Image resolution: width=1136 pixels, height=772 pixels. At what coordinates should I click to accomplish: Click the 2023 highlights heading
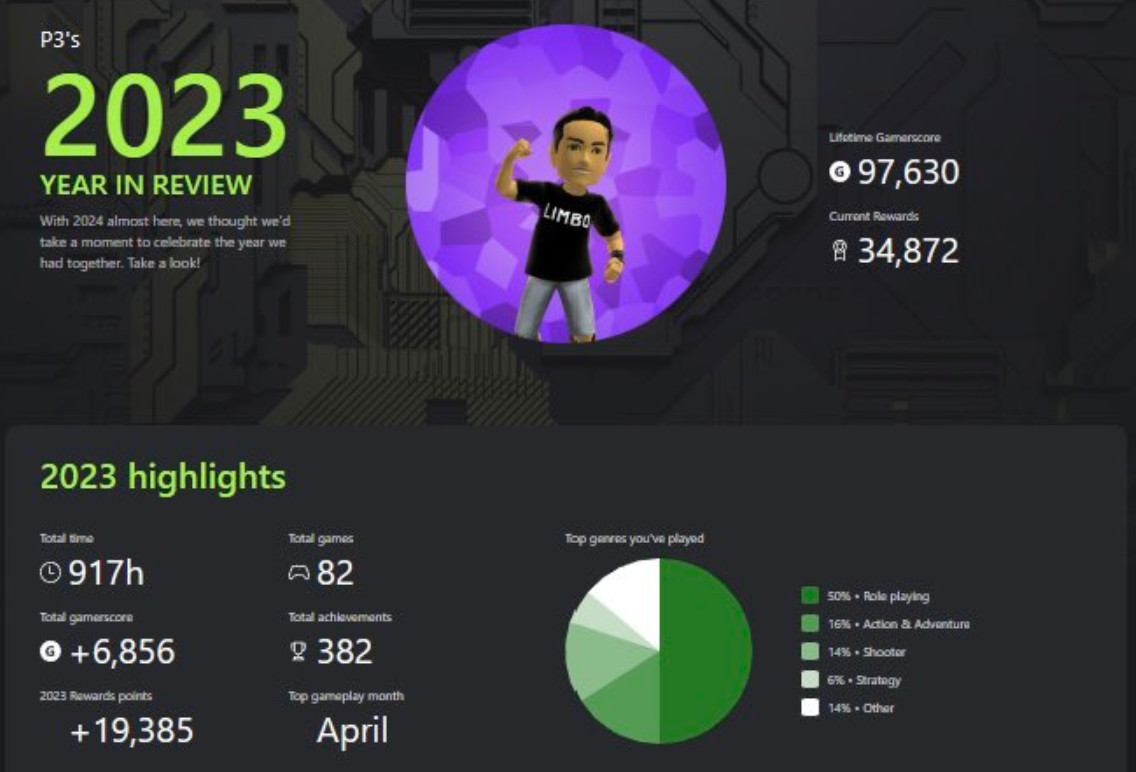pos(163,478)
